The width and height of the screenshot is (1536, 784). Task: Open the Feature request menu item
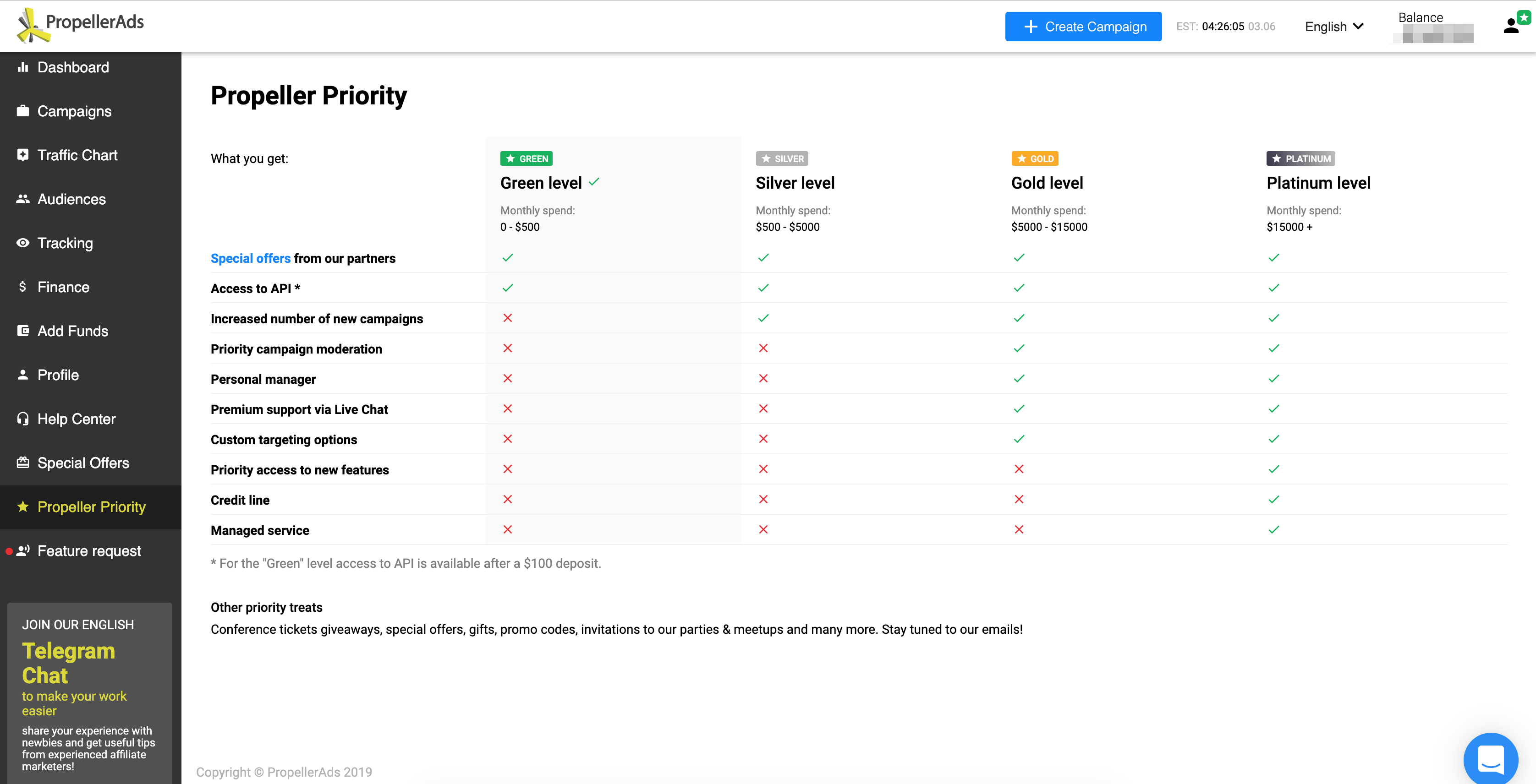[89, 551]
